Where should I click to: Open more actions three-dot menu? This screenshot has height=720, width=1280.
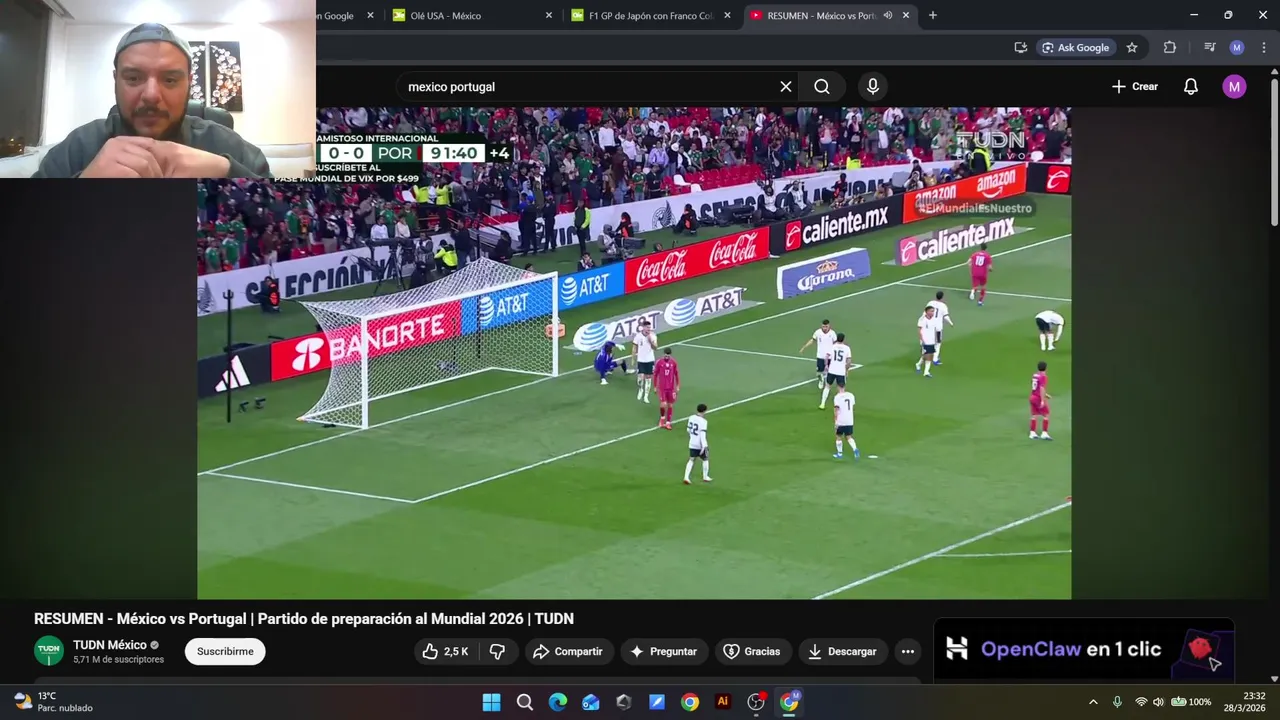tap(907, 651)
